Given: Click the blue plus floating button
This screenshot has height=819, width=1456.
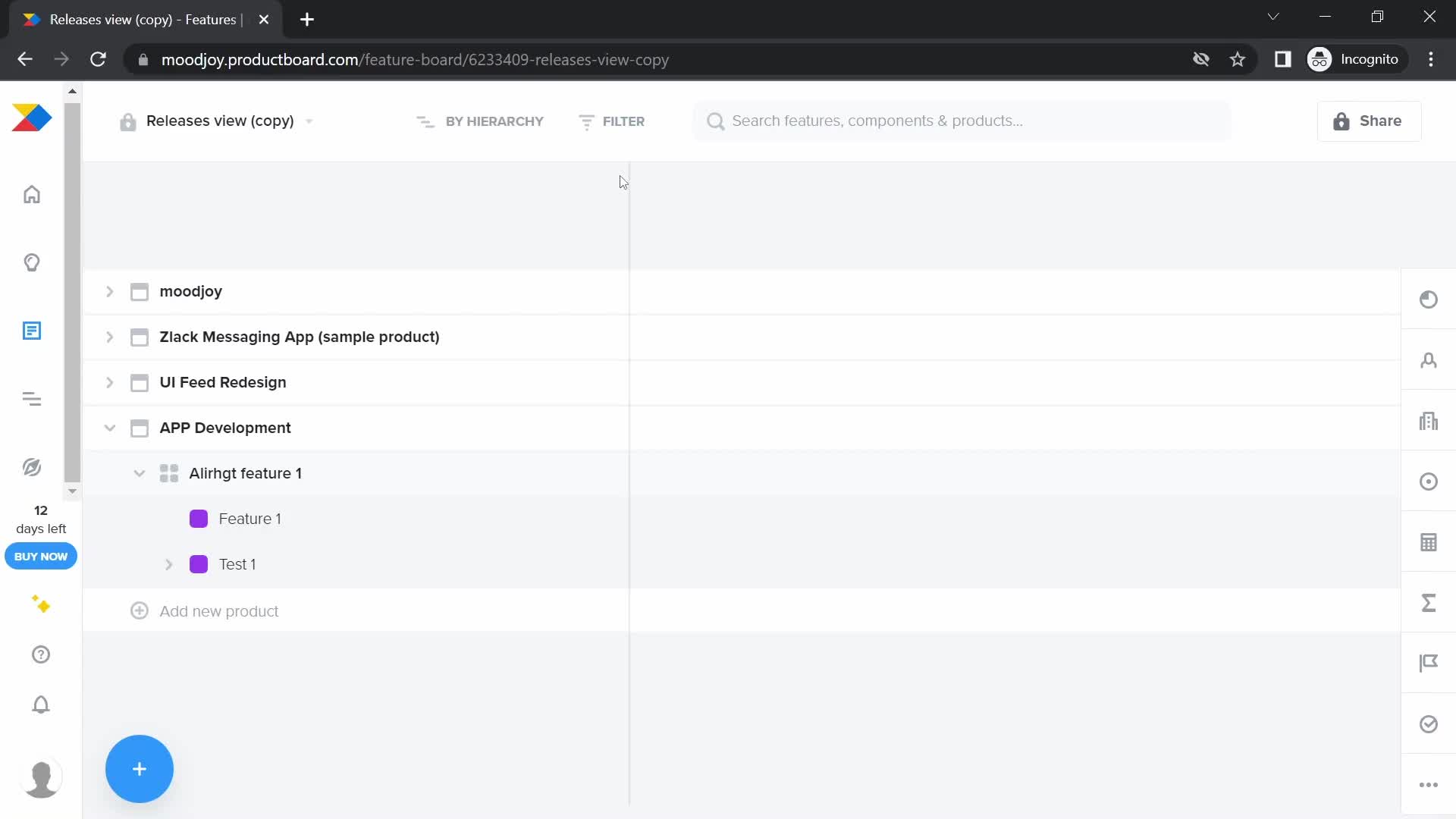Looking at the screenshot, I should [x=140, y=769].
